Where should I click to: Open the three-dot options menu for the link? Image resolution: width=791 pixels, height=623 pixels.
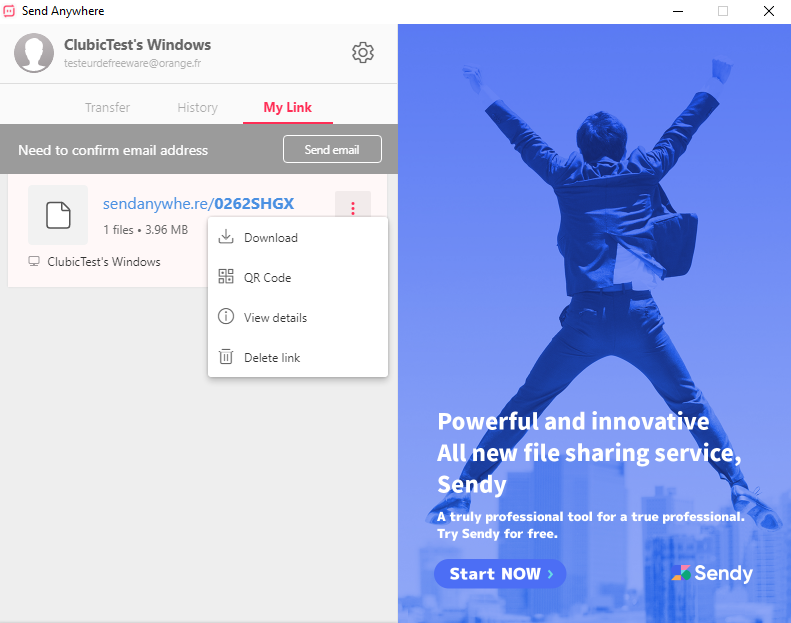point(353,208)
